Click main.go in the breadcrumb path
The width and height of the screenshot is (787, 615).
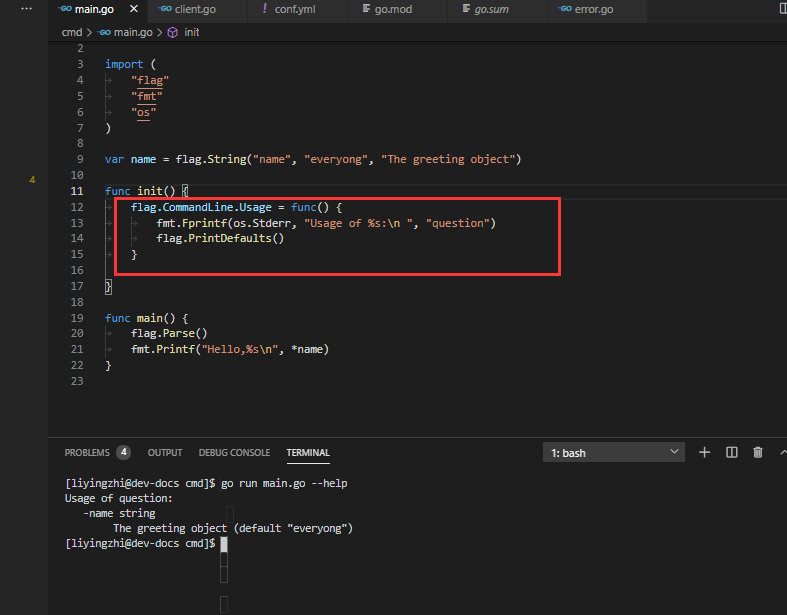tap(133, 32)
